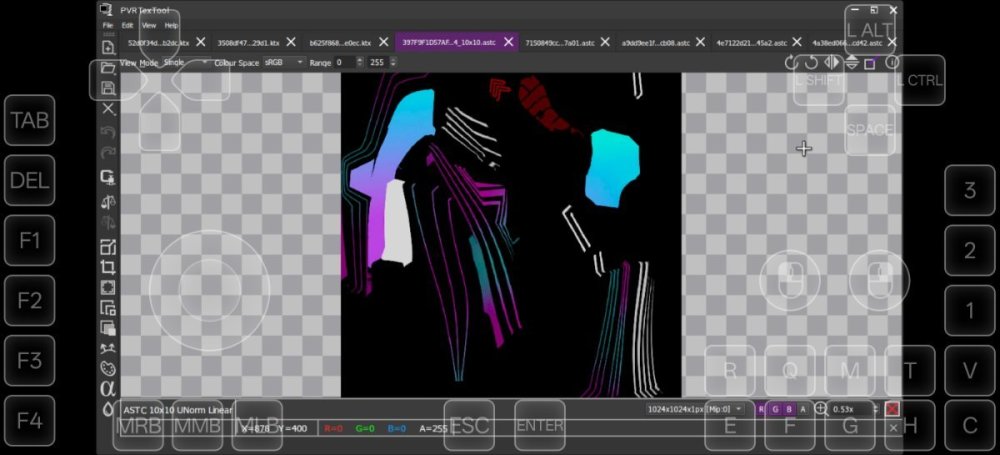Tap the ENTER overlay key
Screen dimensions: 1000x455
tap(540, 425)
